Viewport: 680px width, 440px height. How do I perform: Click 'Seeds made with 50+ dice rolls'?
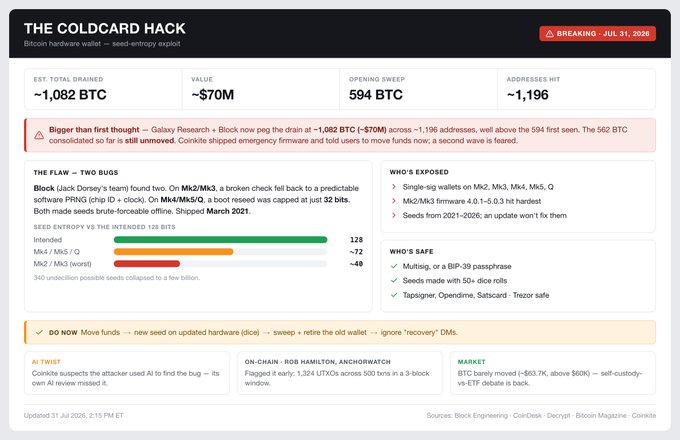[x=454, y=280]
